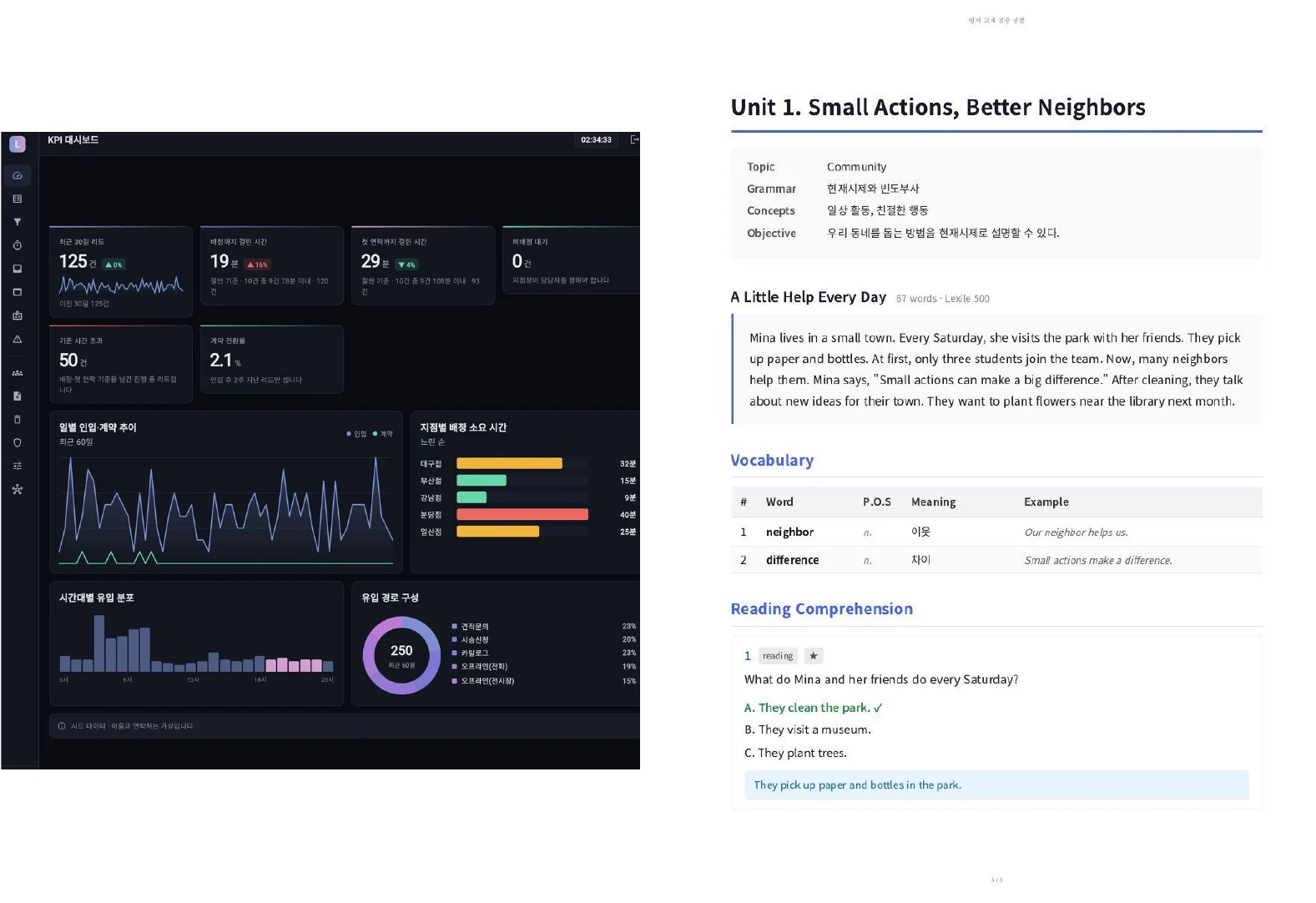Open the people group icon in sidebar
Viewport: 1316px width, 903px height.
[18, 373]
